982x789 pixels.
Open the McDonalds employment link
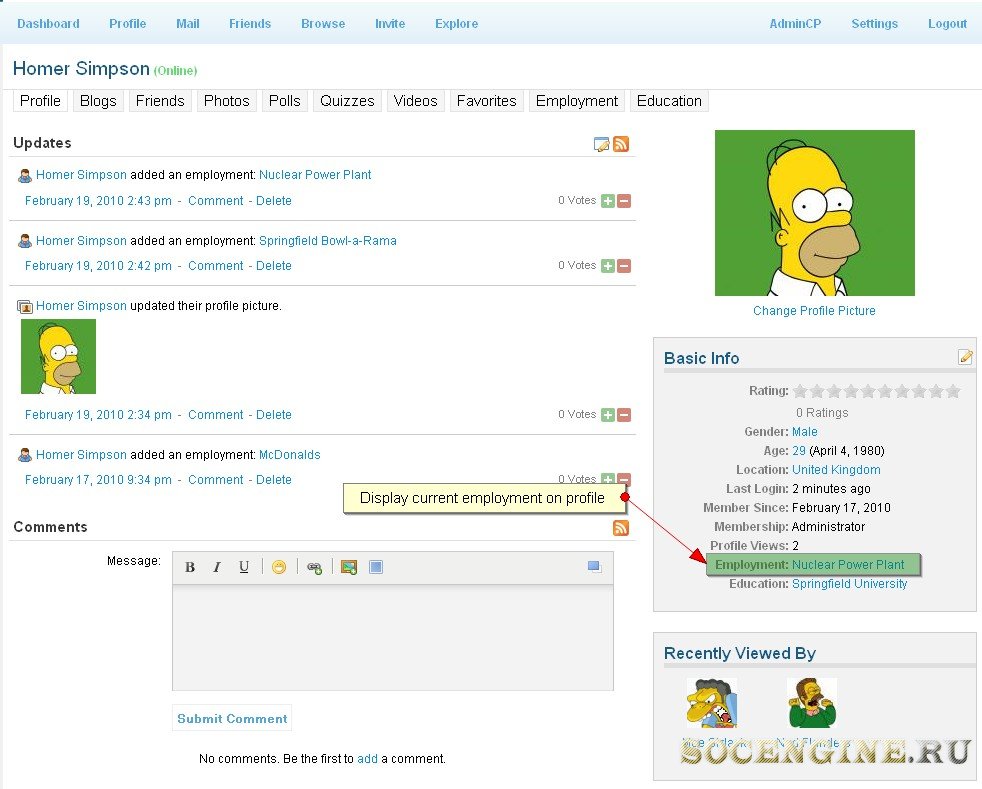click(x=289, y=455)
